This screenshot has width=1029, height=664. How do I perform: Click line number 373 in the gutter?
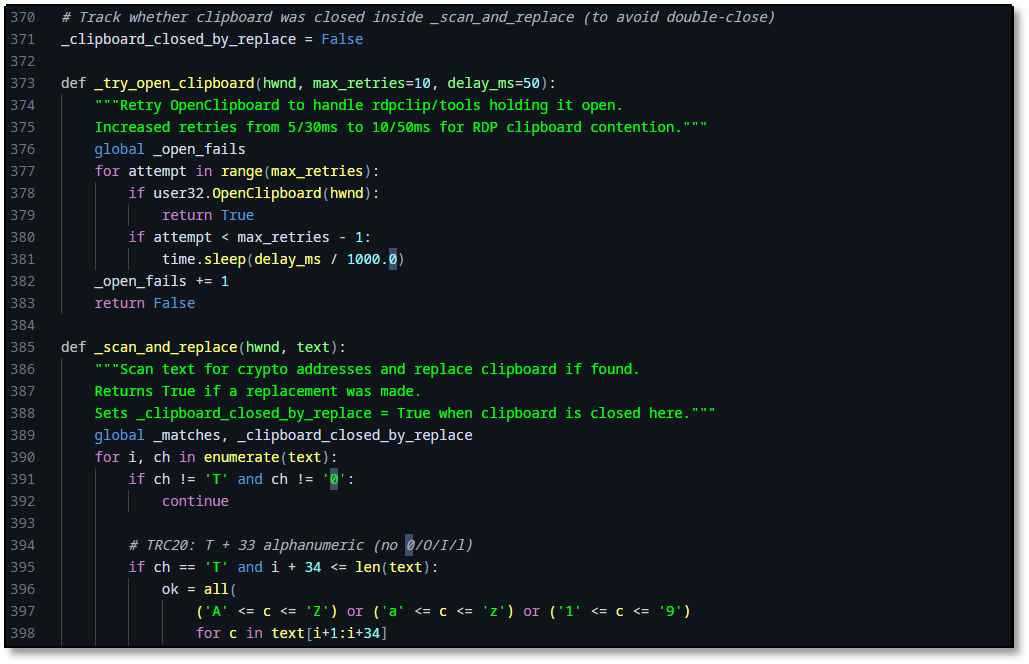coord(22,83)
